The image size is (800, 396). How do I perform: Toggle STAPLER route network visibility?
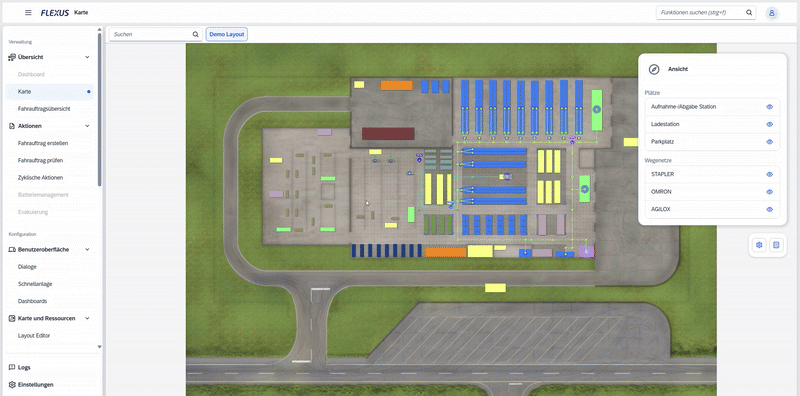[x=769, y=175]
